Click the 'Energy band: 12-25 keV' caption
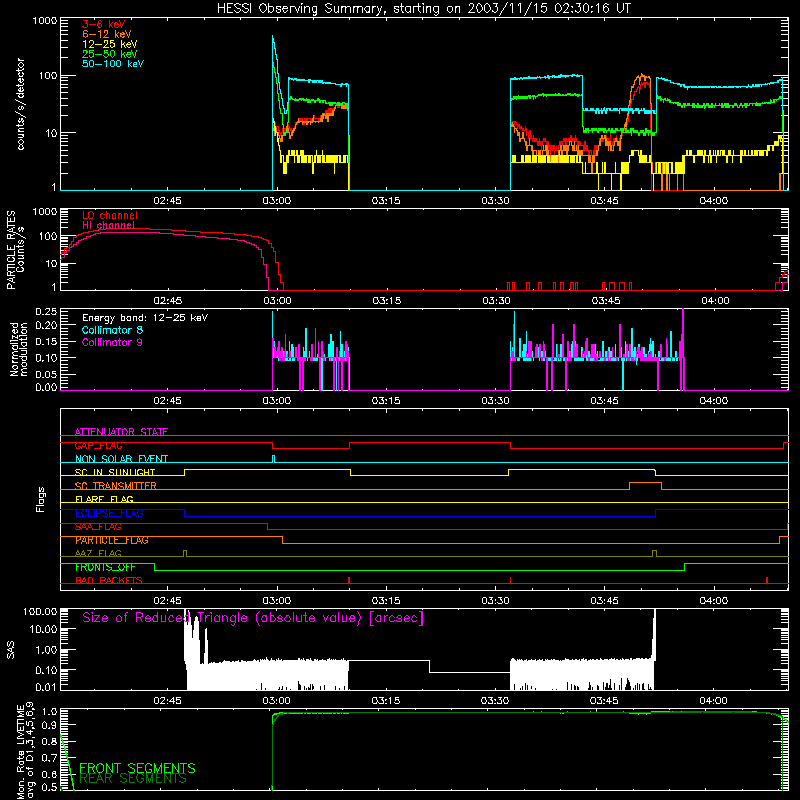This screenshot has width=800, height=800. click(x=145, y=318)
